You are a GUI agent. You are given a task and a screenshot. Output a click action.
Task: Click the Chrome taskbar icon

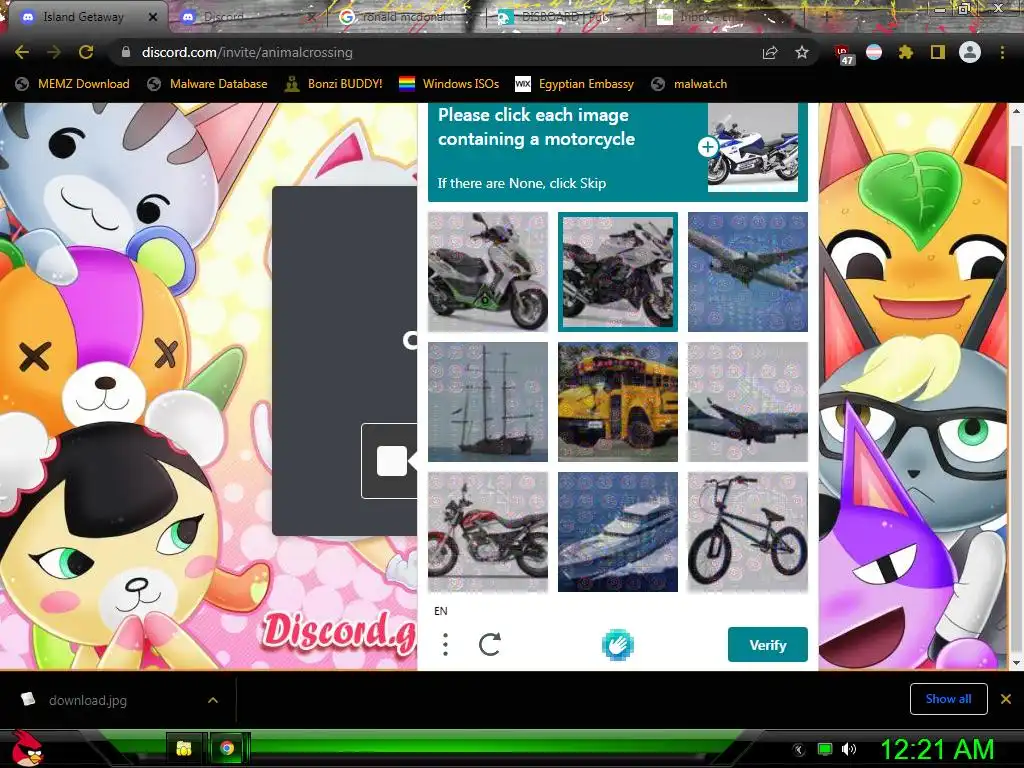click(227, 748)
